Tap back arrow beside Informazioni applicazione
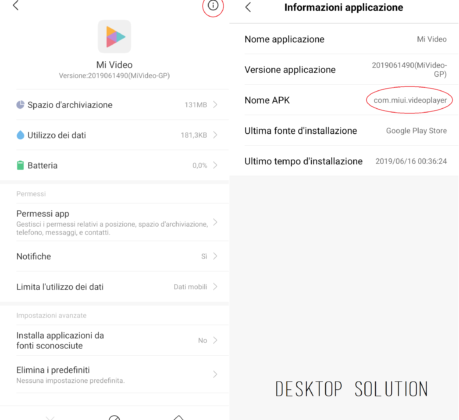This screenshot has width=459, height=420. [x=248, y=7]
